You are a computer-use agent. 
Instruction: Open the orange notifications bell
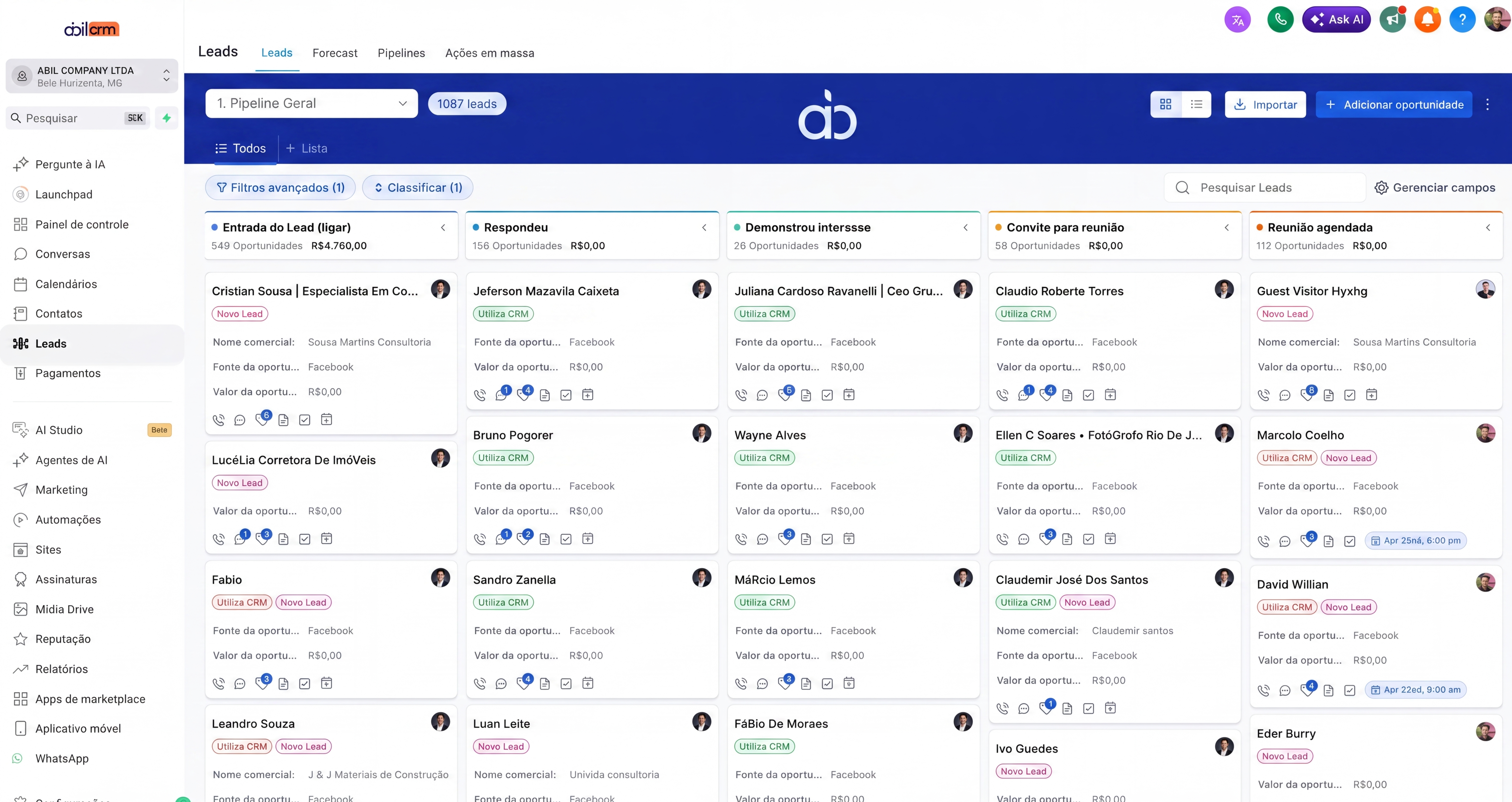coord(1427,20)
